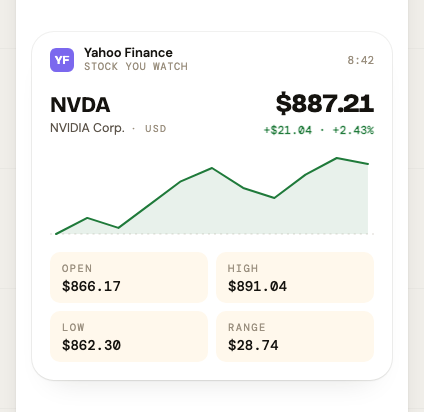Click the purple YF app icon
Viewport: 424px width, 412px height.
click(x=62, y=60)
